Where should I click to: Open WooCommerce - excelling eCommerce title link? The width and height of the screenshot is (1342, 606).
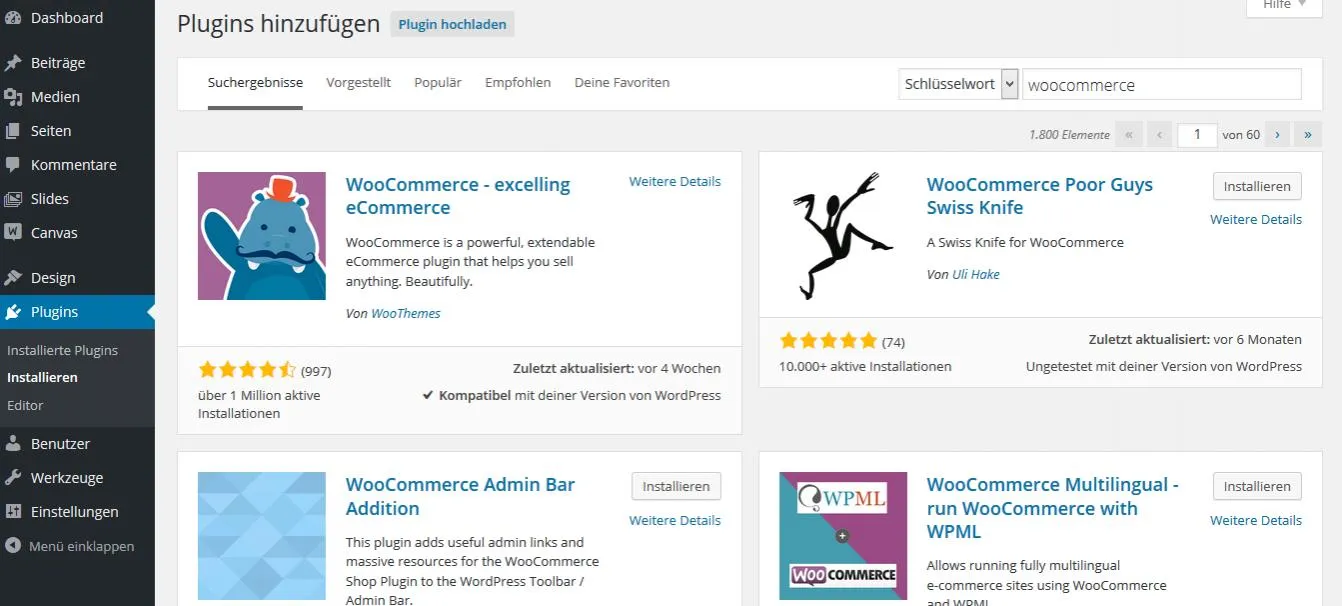click(x=458, y=196)
